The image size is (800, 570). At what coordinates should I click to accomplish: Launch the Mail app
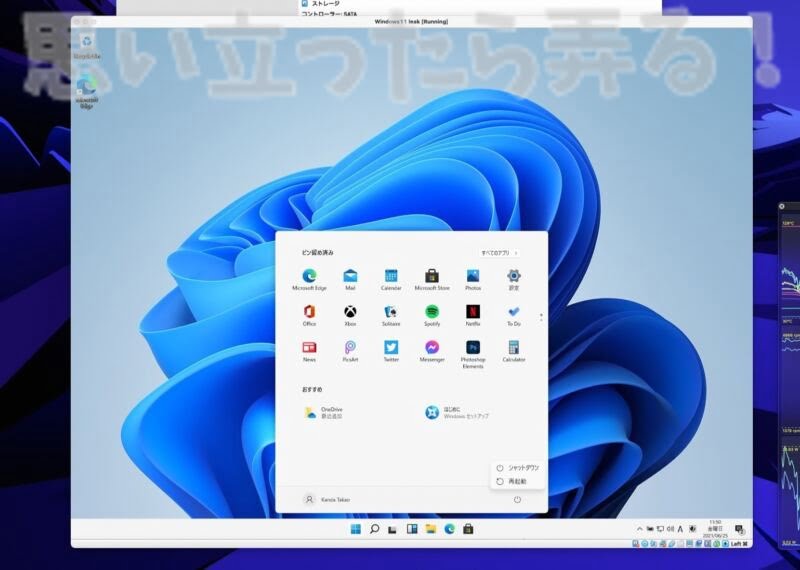tap(350, 280)
